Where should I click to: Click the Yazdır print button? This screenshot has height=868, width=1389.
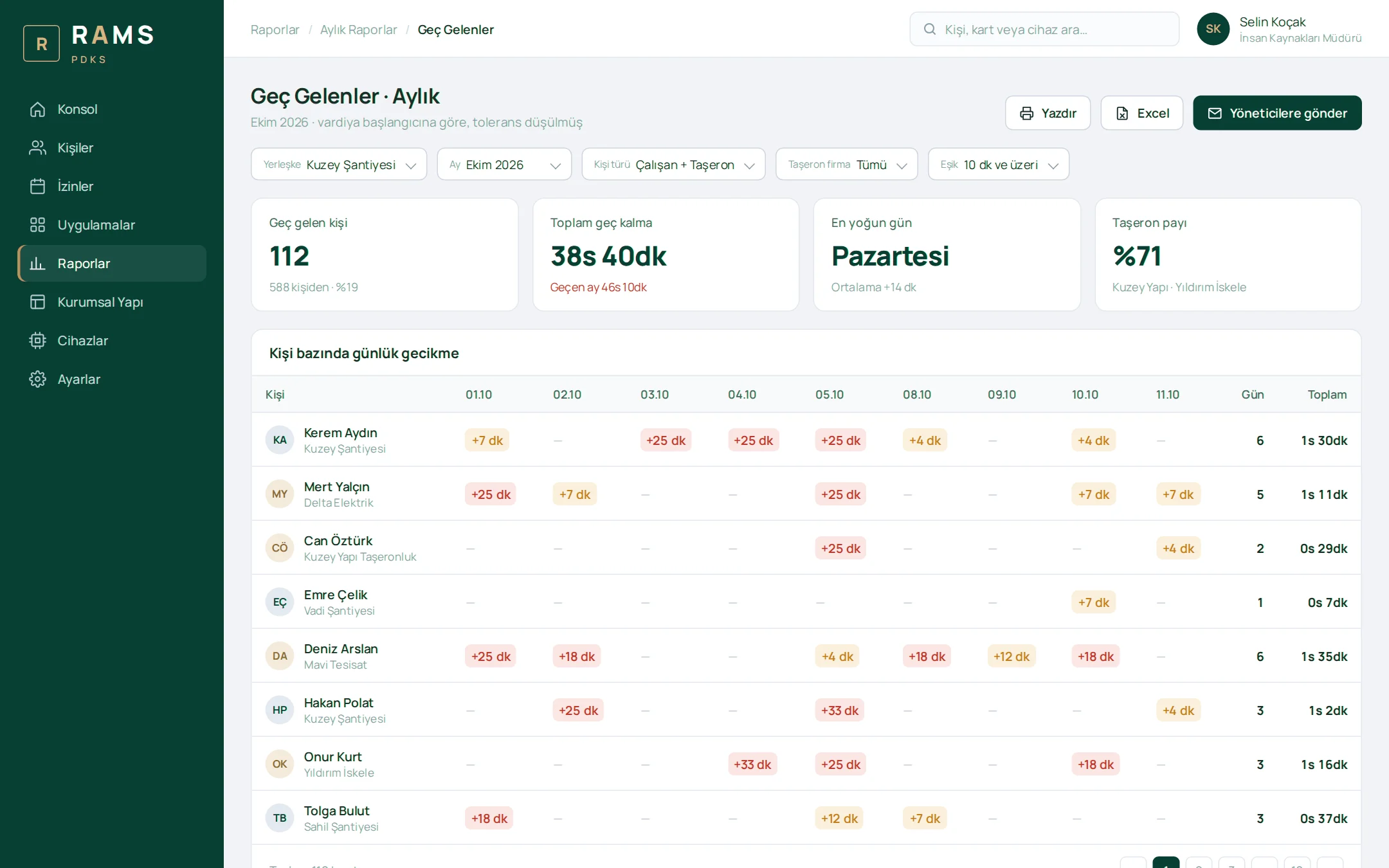[1048, 113]
